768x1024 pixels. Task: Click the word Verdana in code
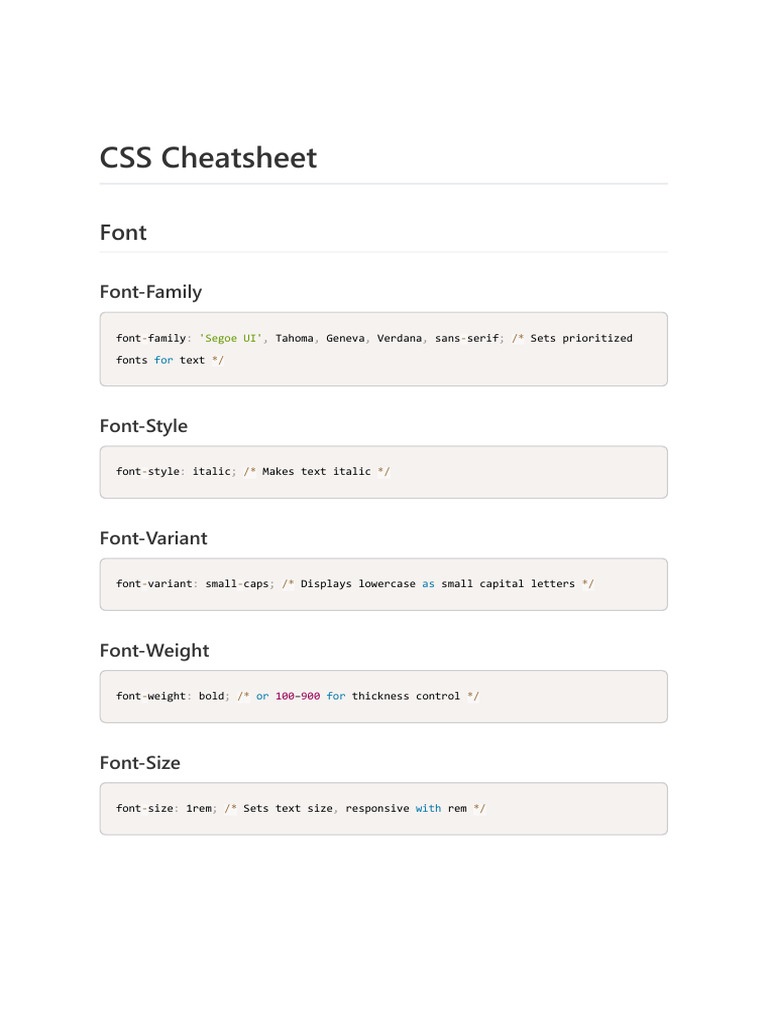click(399, 338)
